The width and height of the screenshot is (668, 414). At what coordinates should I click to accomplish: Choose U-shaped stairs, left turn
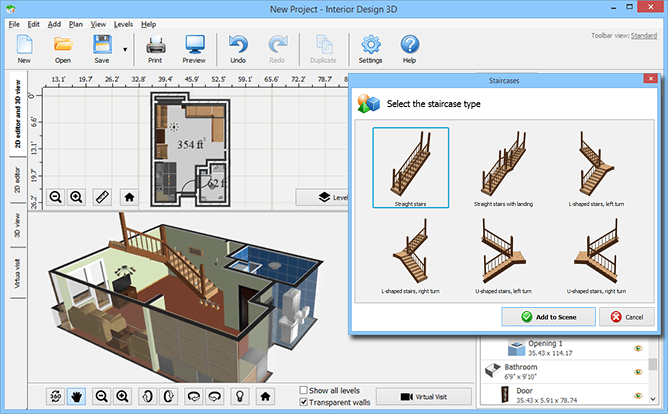504,255
